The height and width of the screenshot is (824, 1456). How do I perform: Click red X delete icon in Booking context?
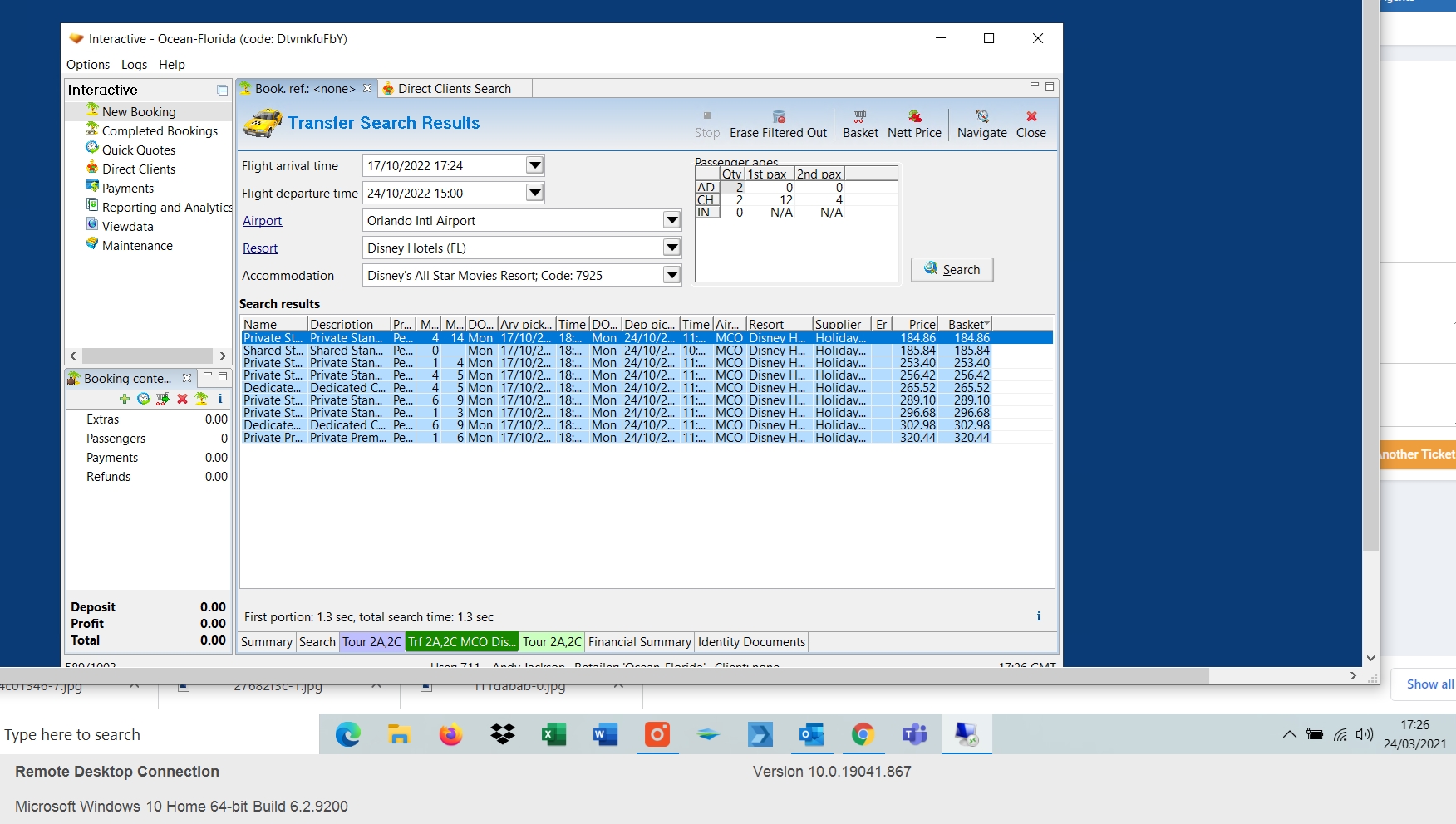(182, 400)
